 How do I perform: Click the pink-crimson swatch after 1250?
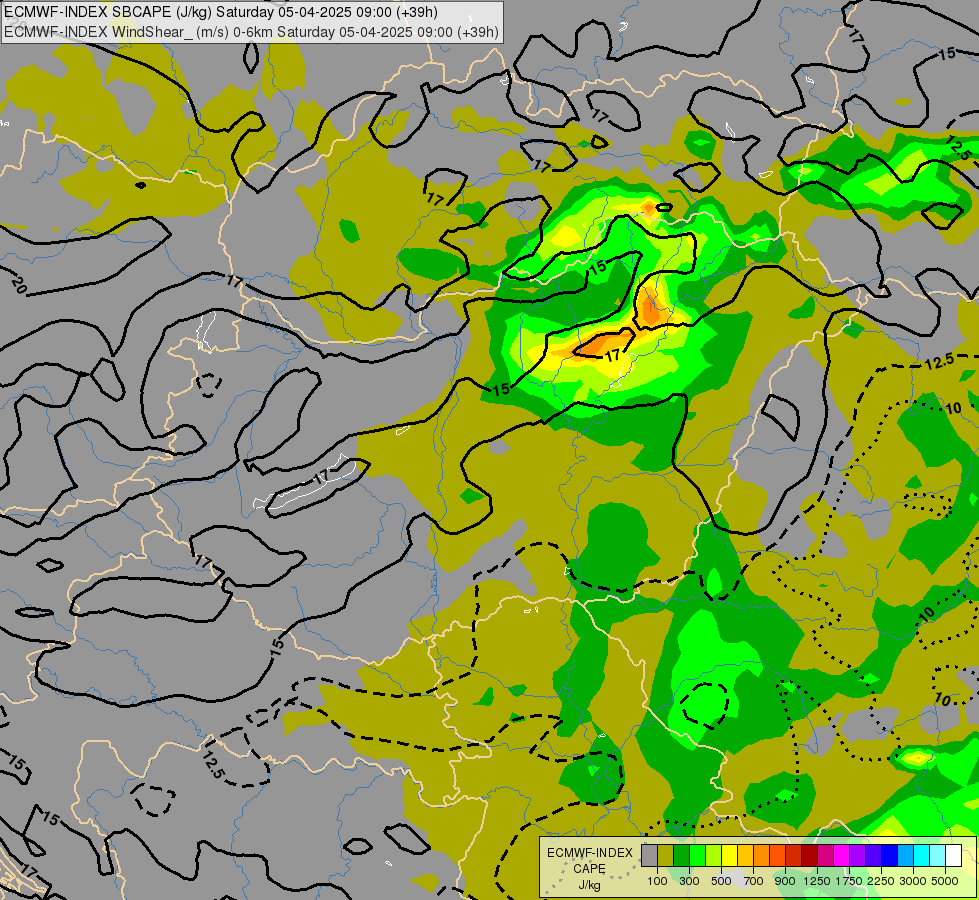[x=825, y=855]
